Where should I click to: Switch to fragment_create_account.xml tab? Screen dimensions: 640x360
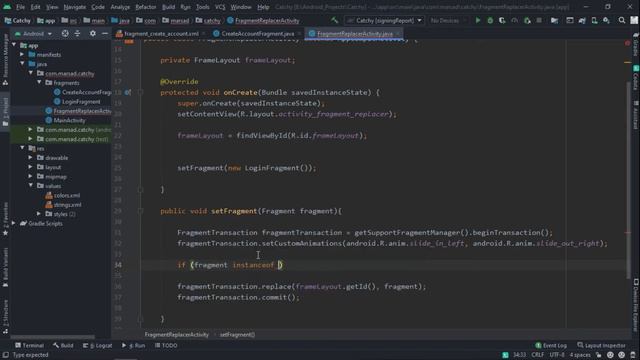(160, 33)
